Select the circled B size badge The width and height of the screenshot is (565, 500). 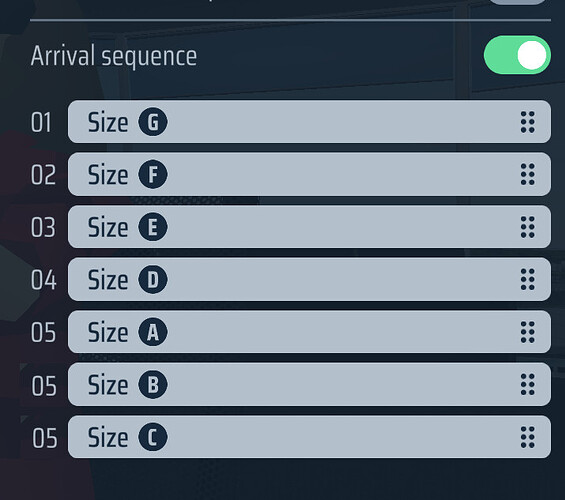pyautogui.click(x=153, y=384)
